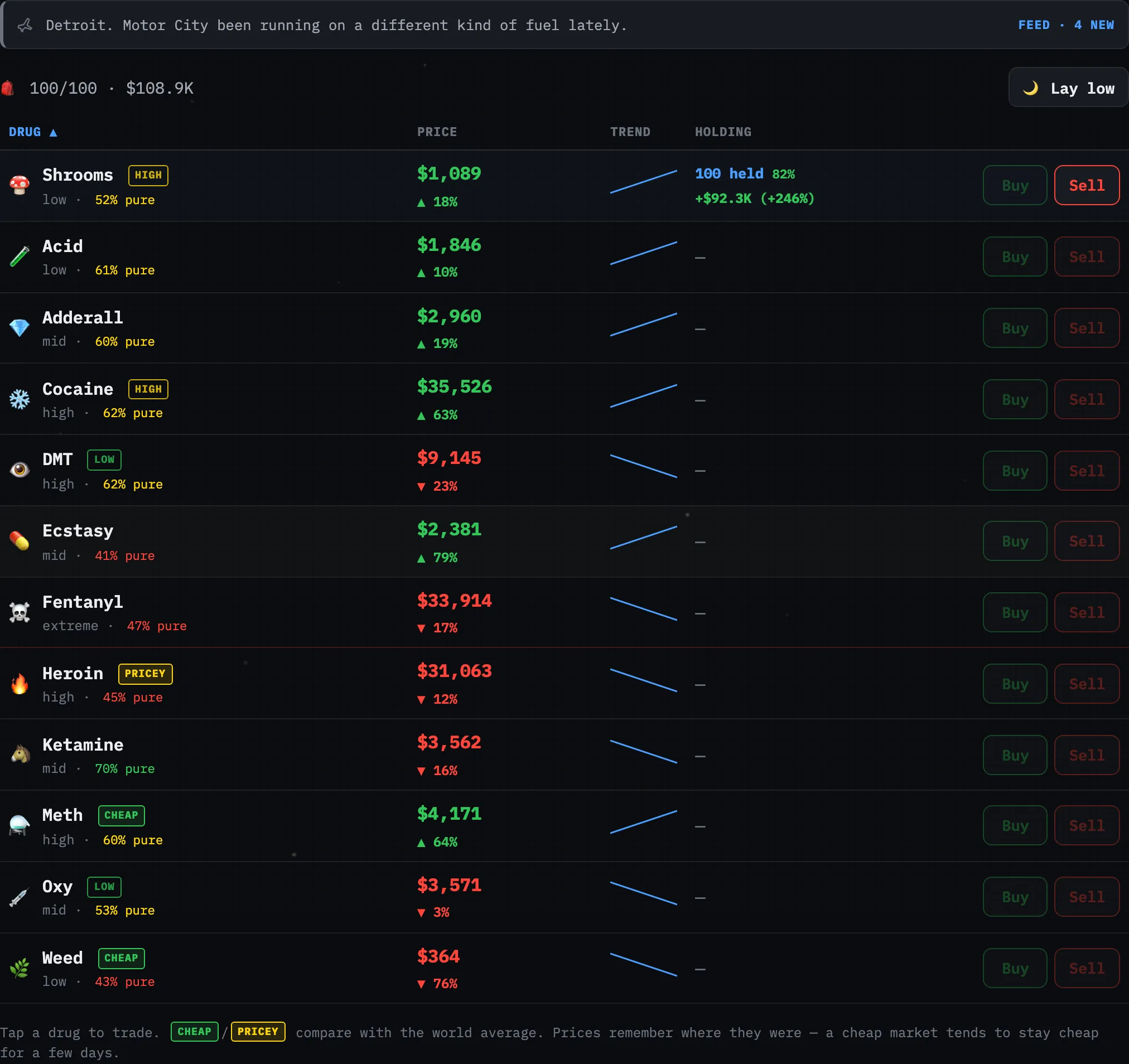Sort by the TREND column header

click(630, 132)
